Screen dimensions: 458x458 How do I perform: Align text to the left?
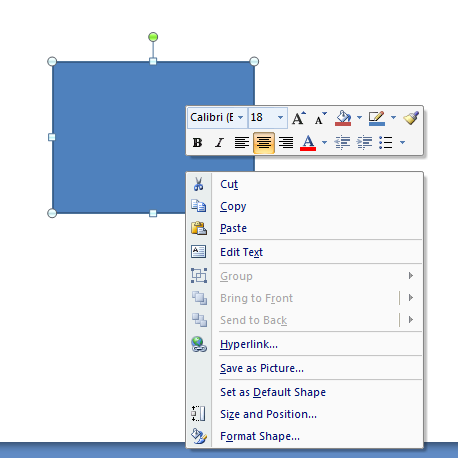click(x=242, y=143)
